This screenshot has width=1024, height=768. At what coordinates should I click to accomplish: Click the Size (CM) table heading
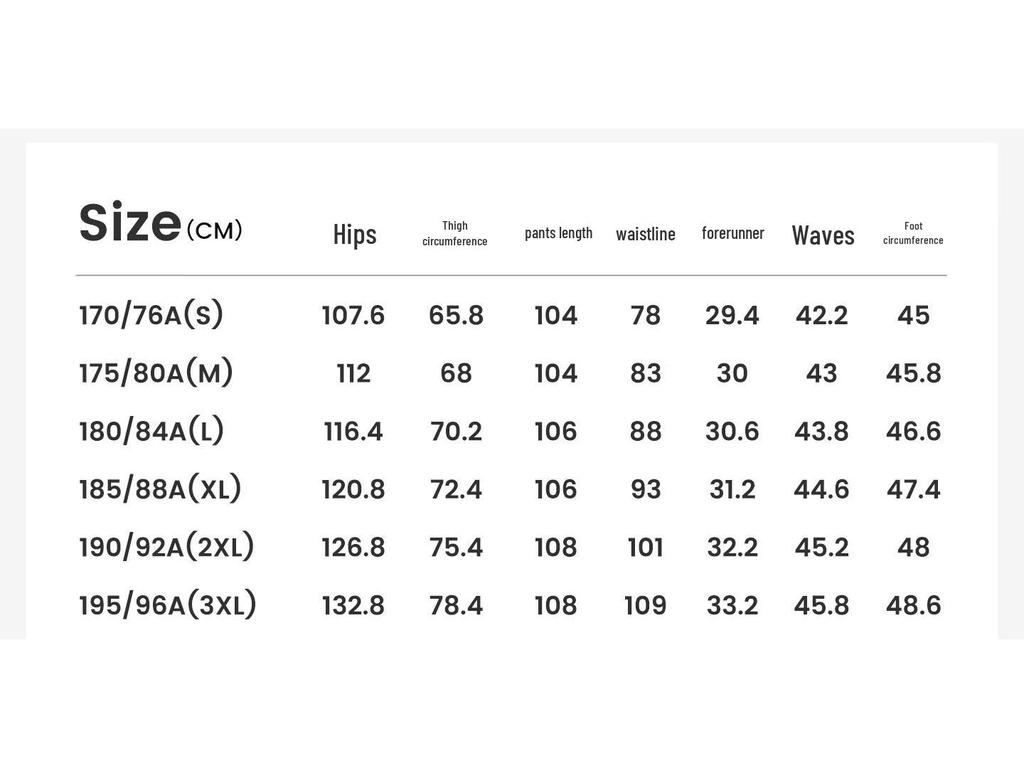(x=160, y=224)
